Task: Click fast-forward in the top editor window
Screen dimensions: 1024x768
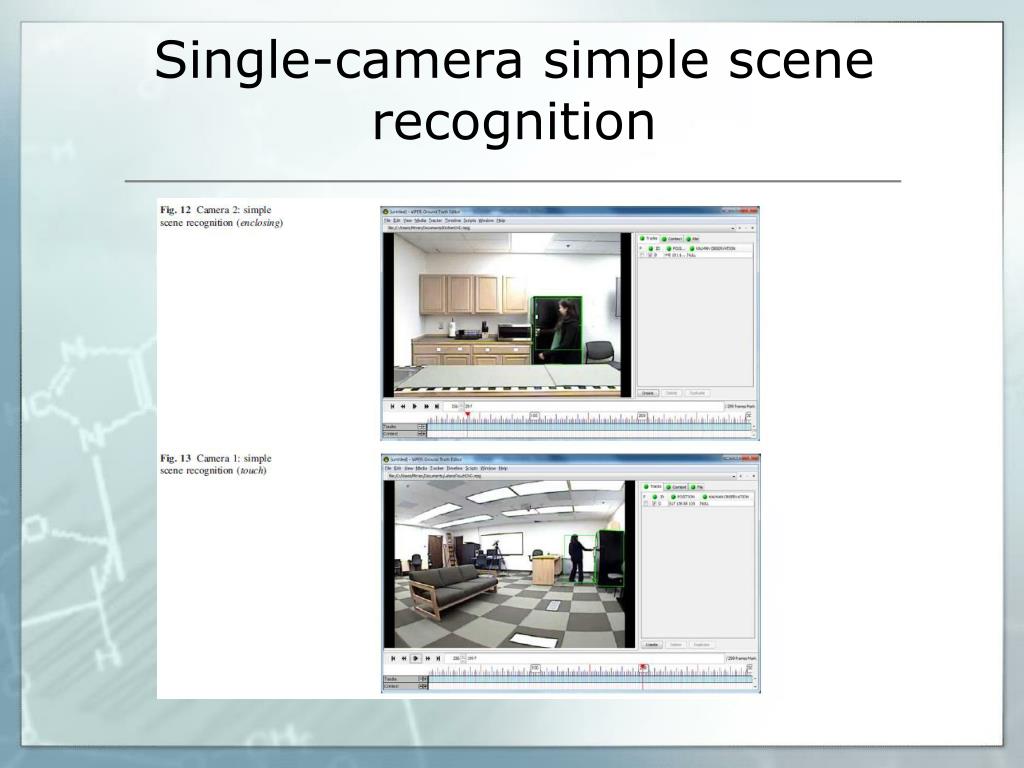Action: [426, 406]
